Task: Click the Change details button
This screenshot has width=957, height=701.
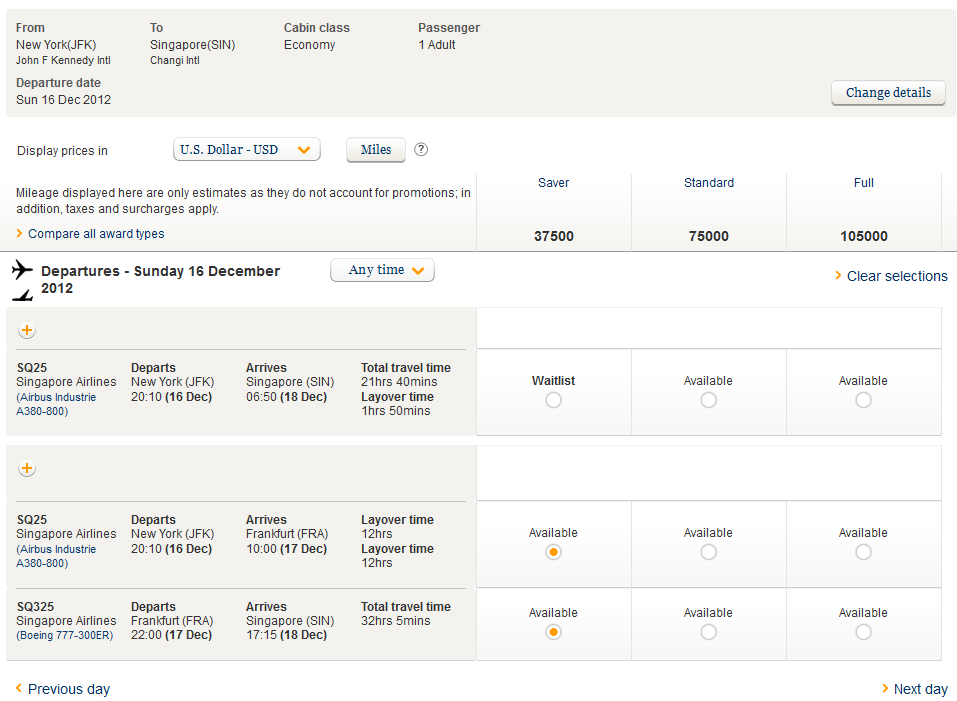Action: (x=888, y=93)
